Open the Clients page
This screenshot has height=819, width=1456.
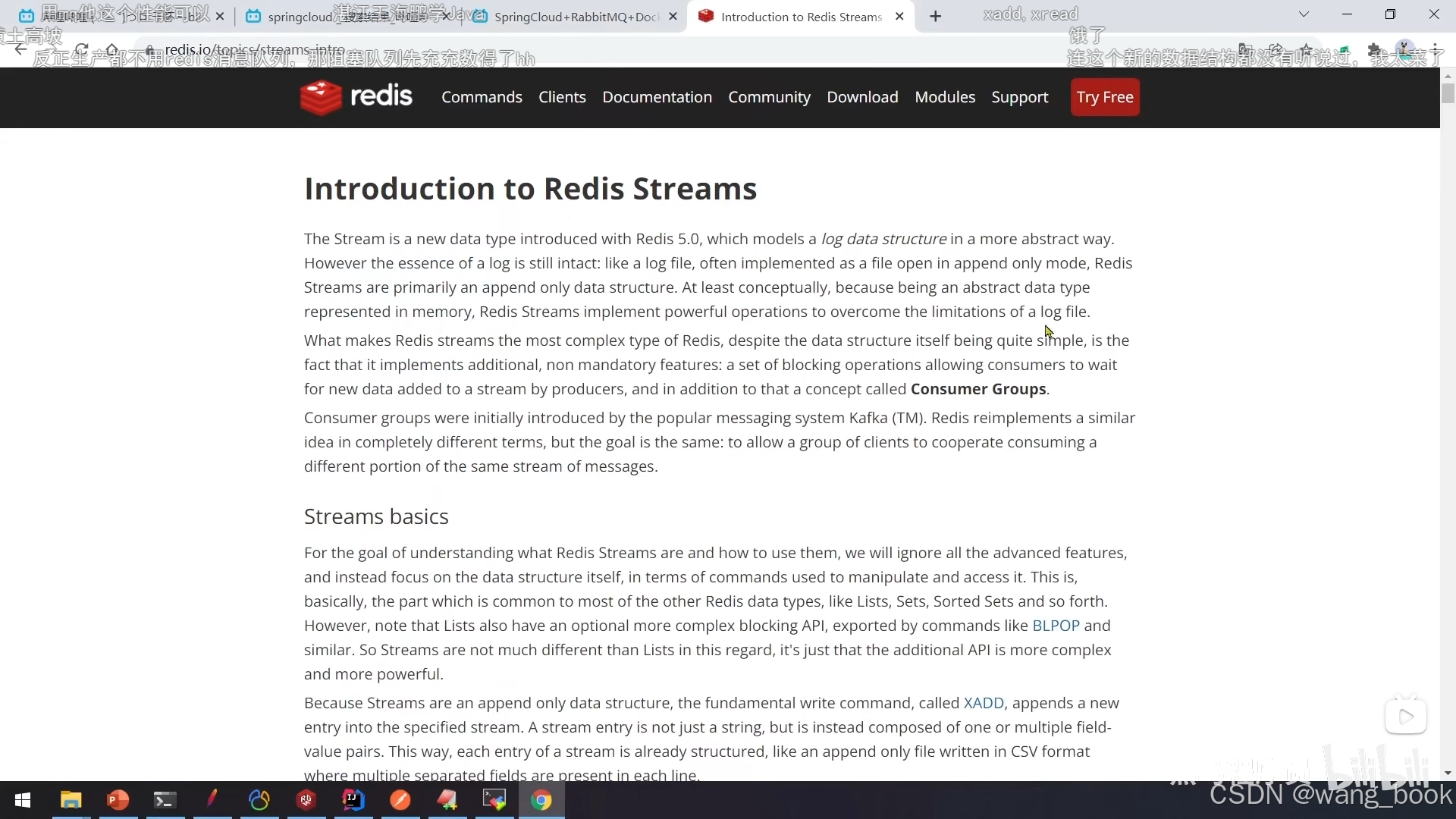pos(562,97)
